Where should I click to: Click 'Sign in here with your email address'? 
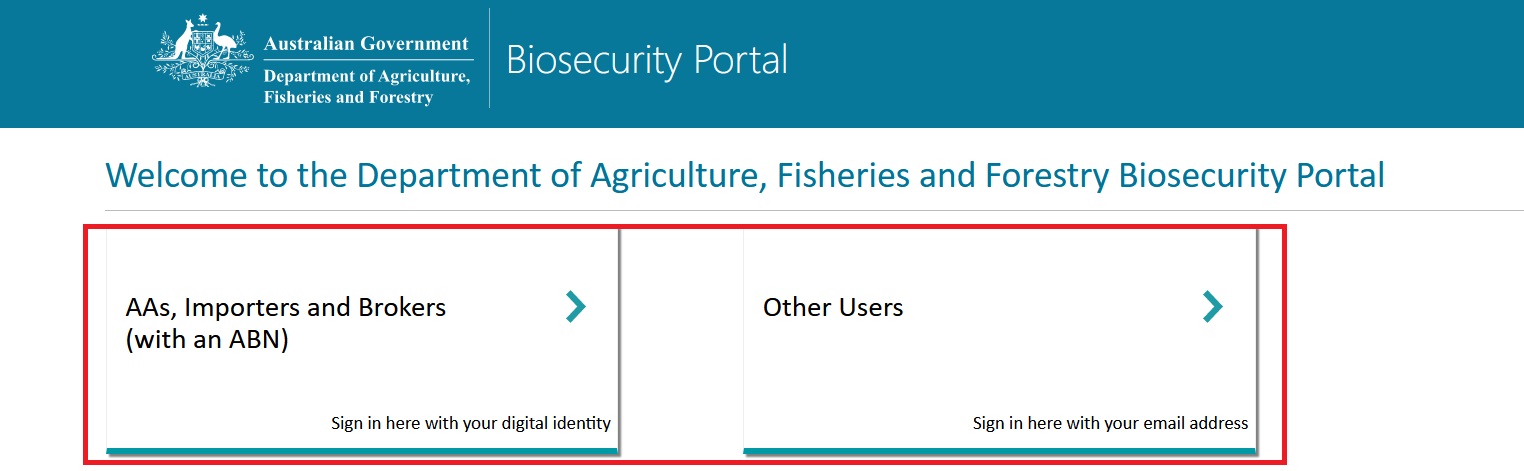(1110, 423)
